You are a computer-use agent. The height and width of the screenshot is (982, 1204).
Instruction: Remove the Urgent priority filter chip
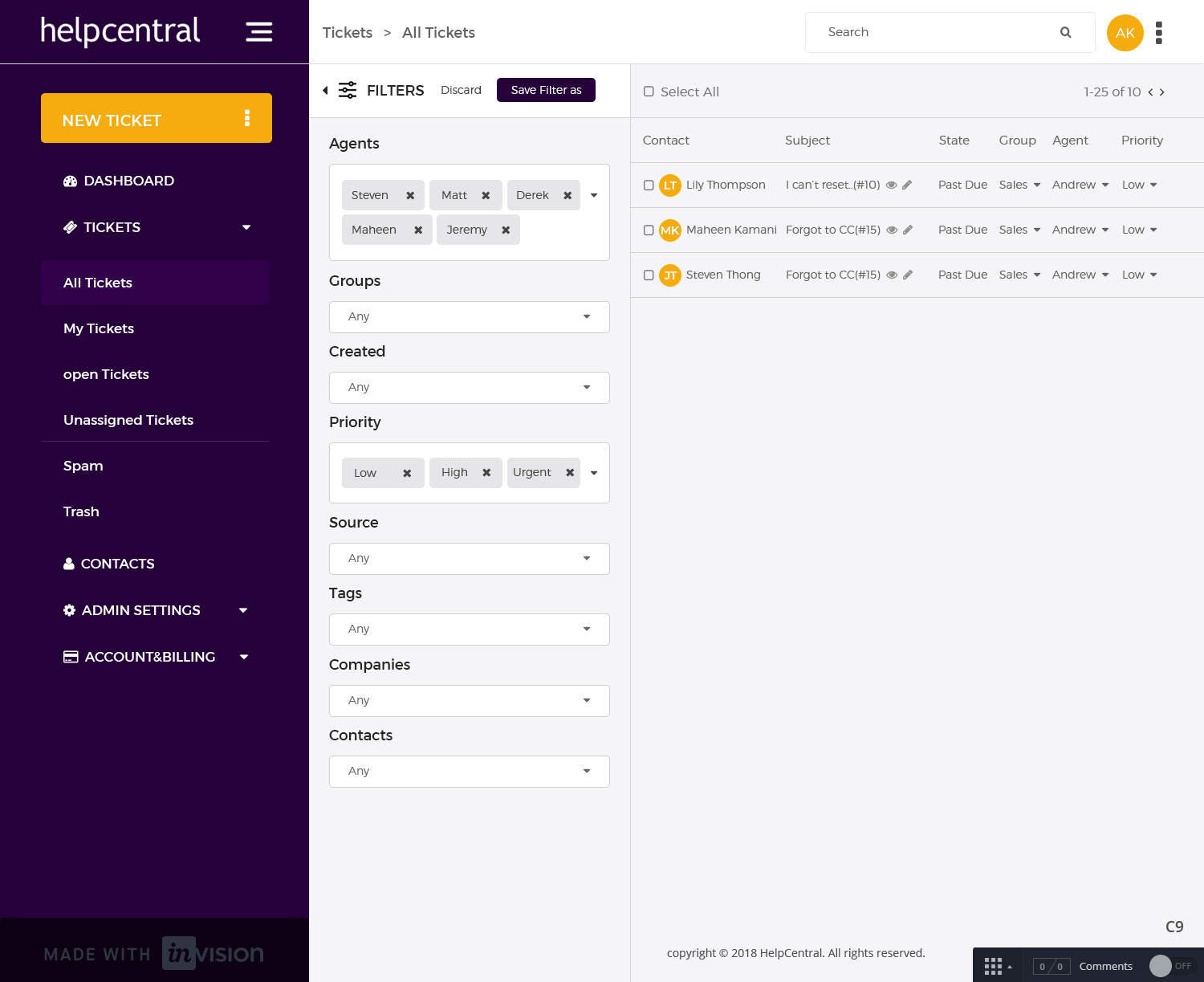coord(570,473)
